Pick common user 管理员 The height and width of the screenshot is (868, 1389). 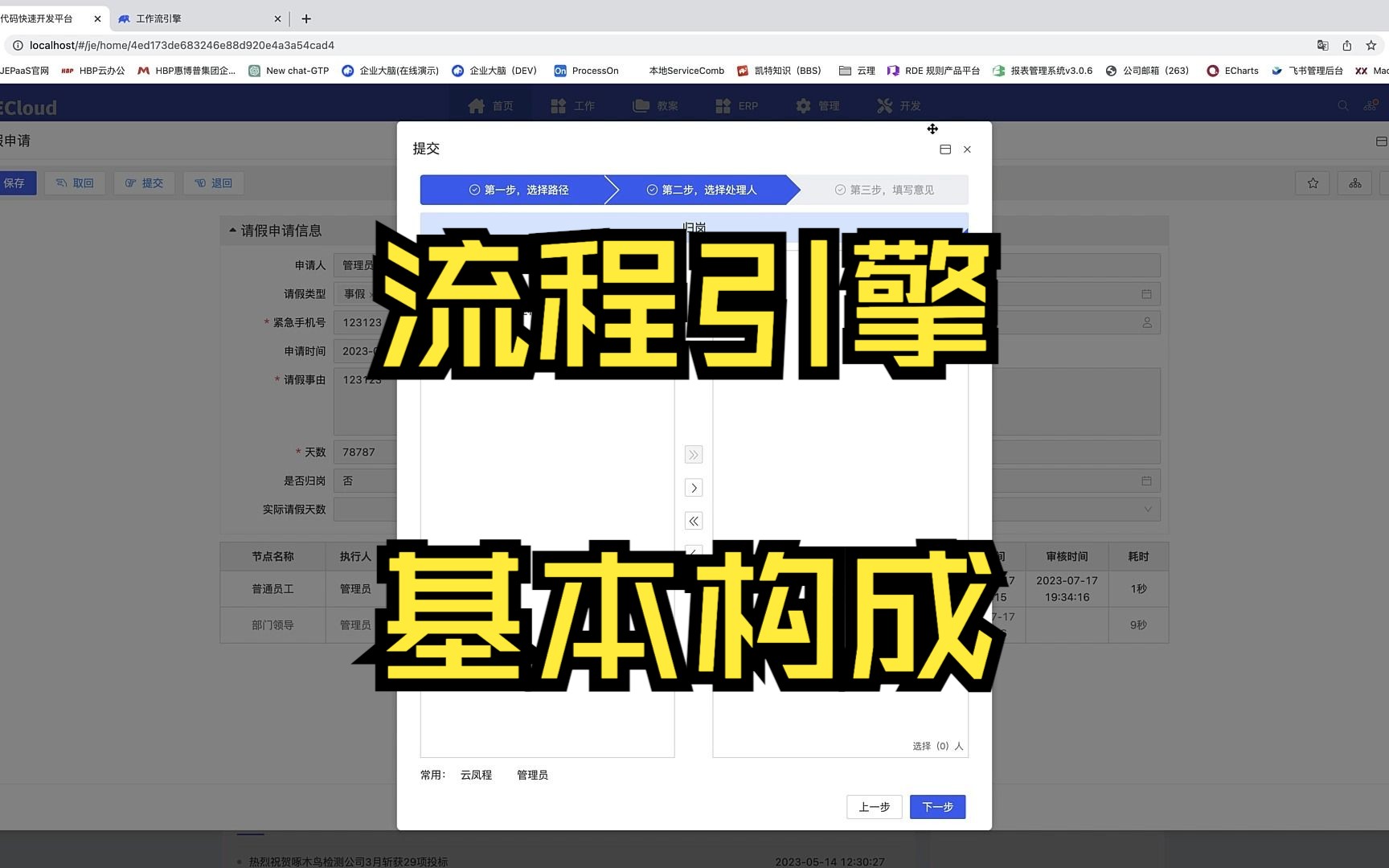[532, 775]
